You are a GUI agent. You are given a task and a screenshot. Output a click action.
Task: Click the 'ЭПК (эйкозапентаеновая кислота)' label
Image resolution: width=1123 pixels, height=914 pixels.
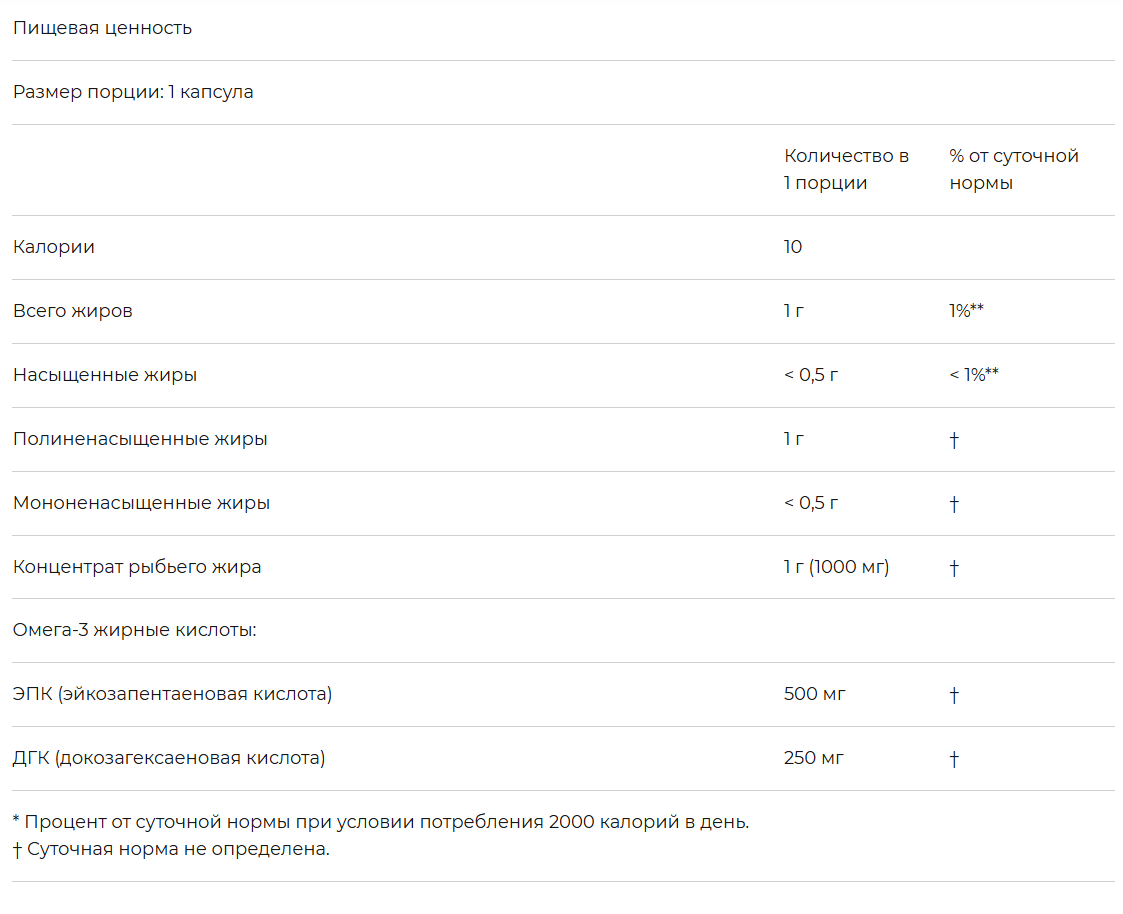click(172, 694)
